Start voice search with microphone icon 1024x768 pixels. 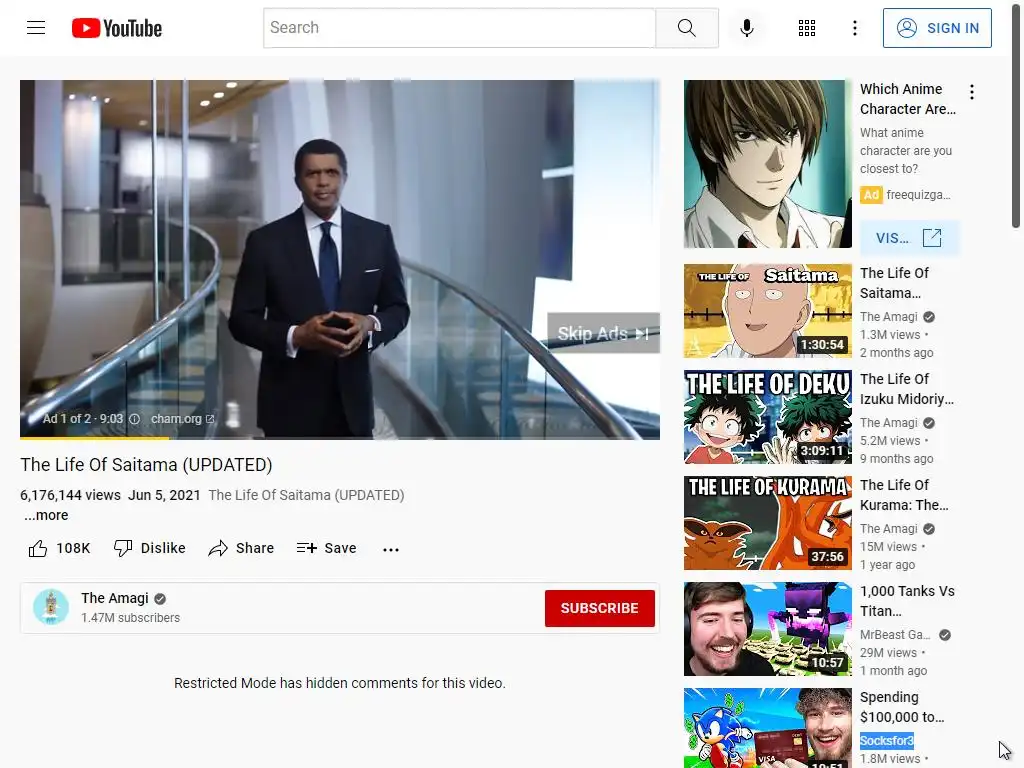pyautogui.click(x=746, y=27)
